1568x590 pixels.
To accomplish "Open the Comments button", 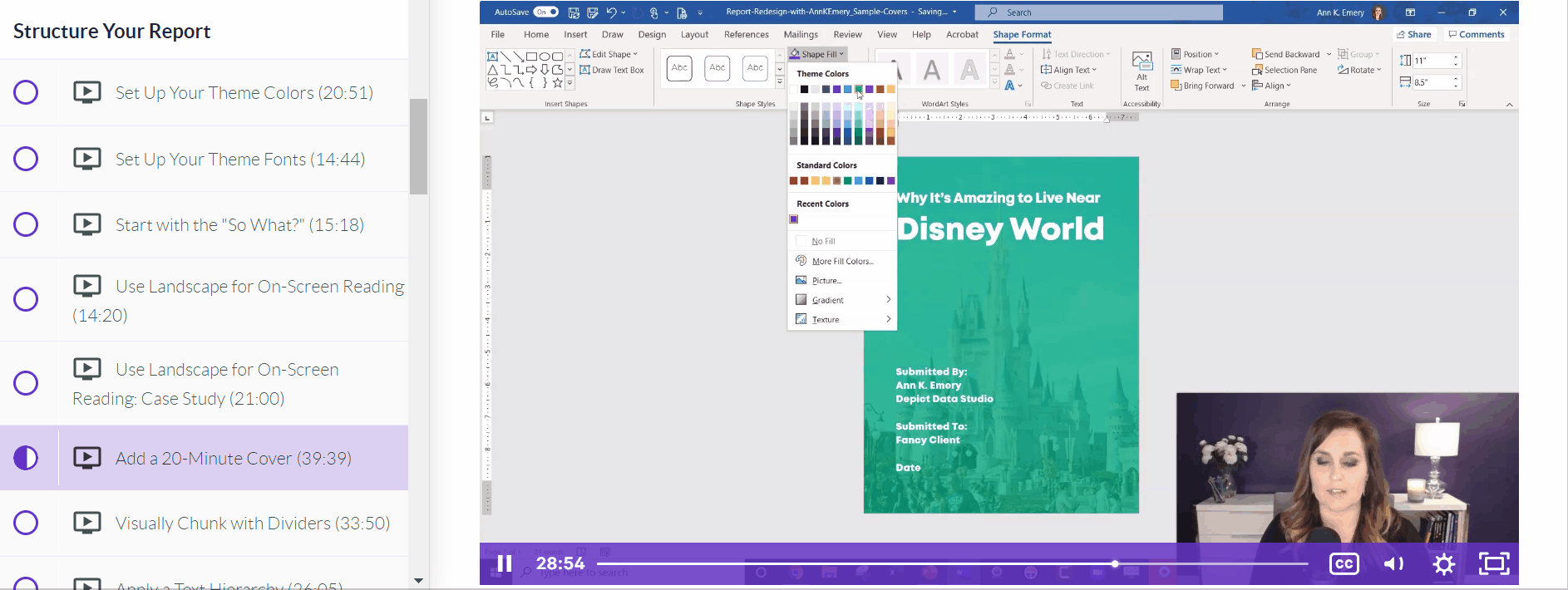I will pos(1477,35).
